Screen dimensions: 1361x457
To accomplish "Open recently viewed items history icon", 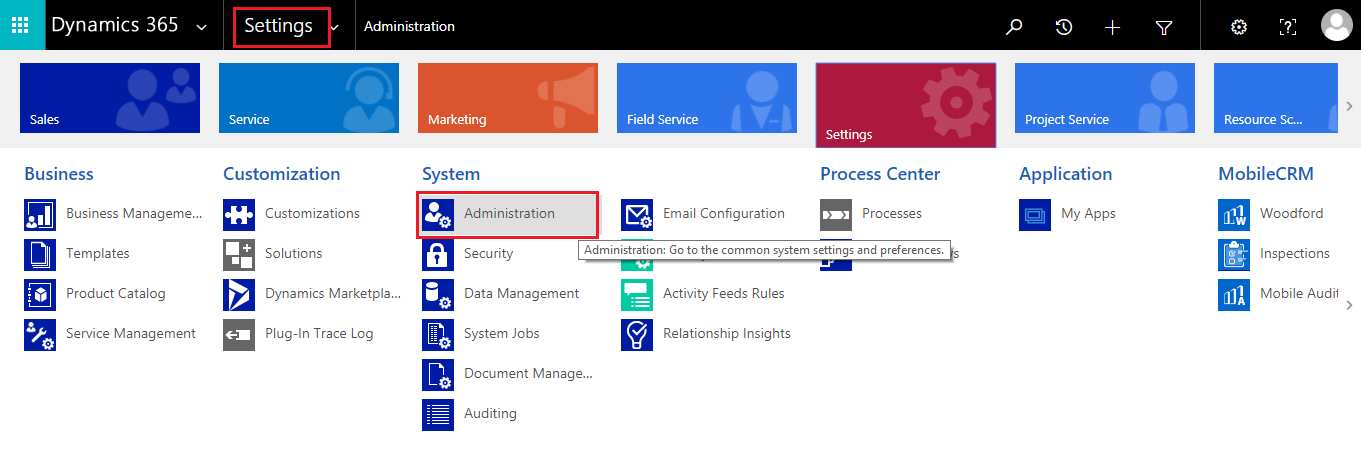I will coord(1064,27).
